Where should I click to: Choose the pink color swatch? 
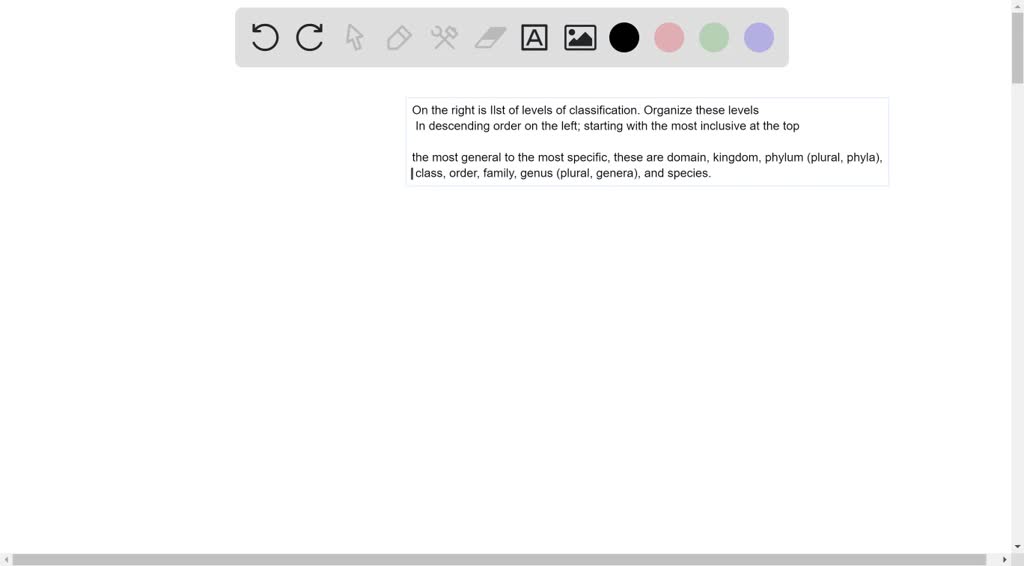tap(669, 37)
